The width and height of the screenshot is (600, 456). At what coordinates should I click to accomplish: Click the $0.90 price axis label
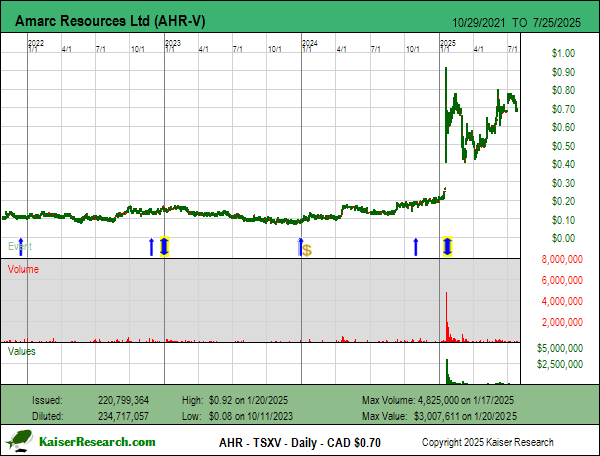pos(563,72)
